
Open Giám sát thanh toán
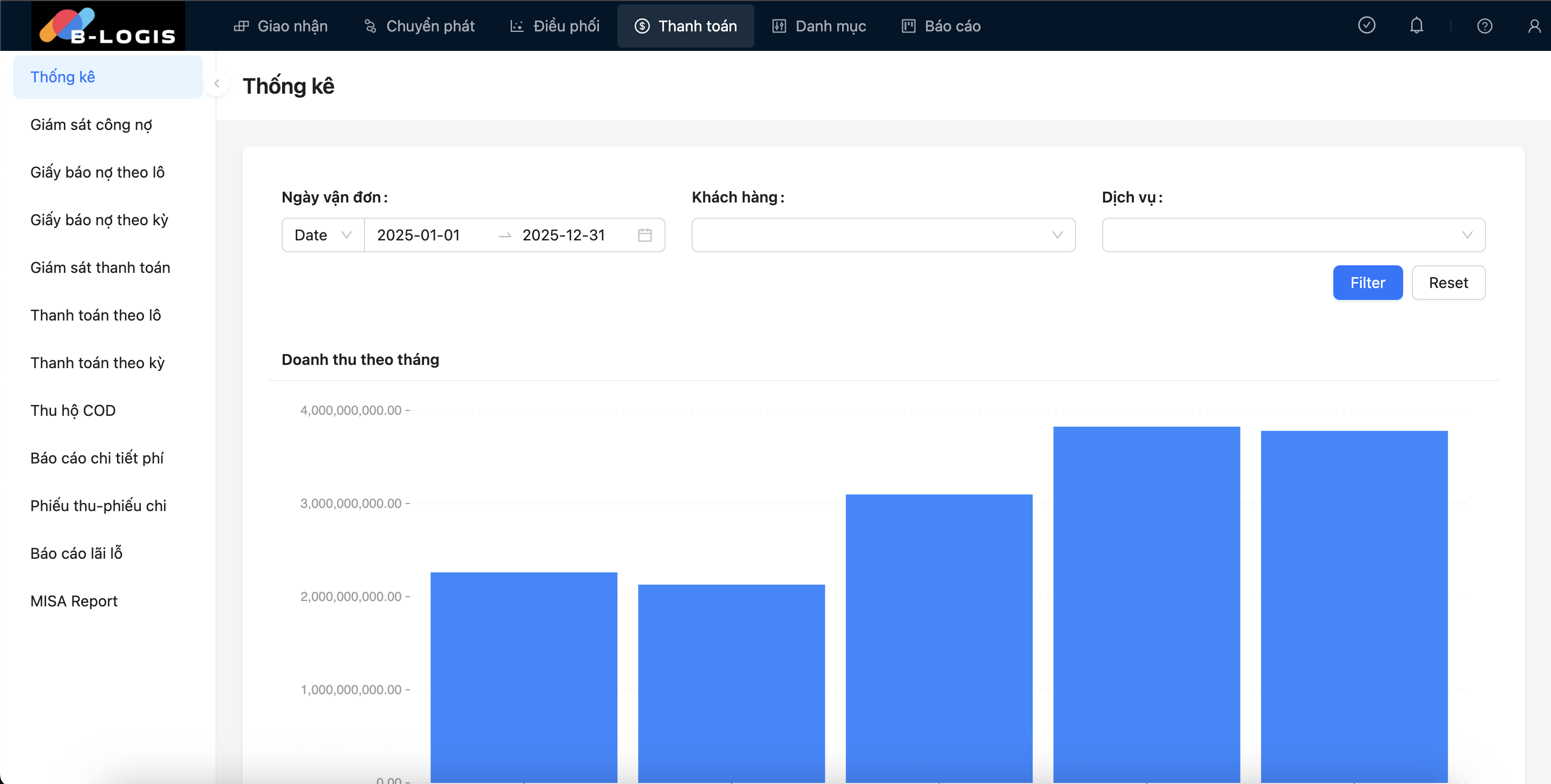point(107,267)
